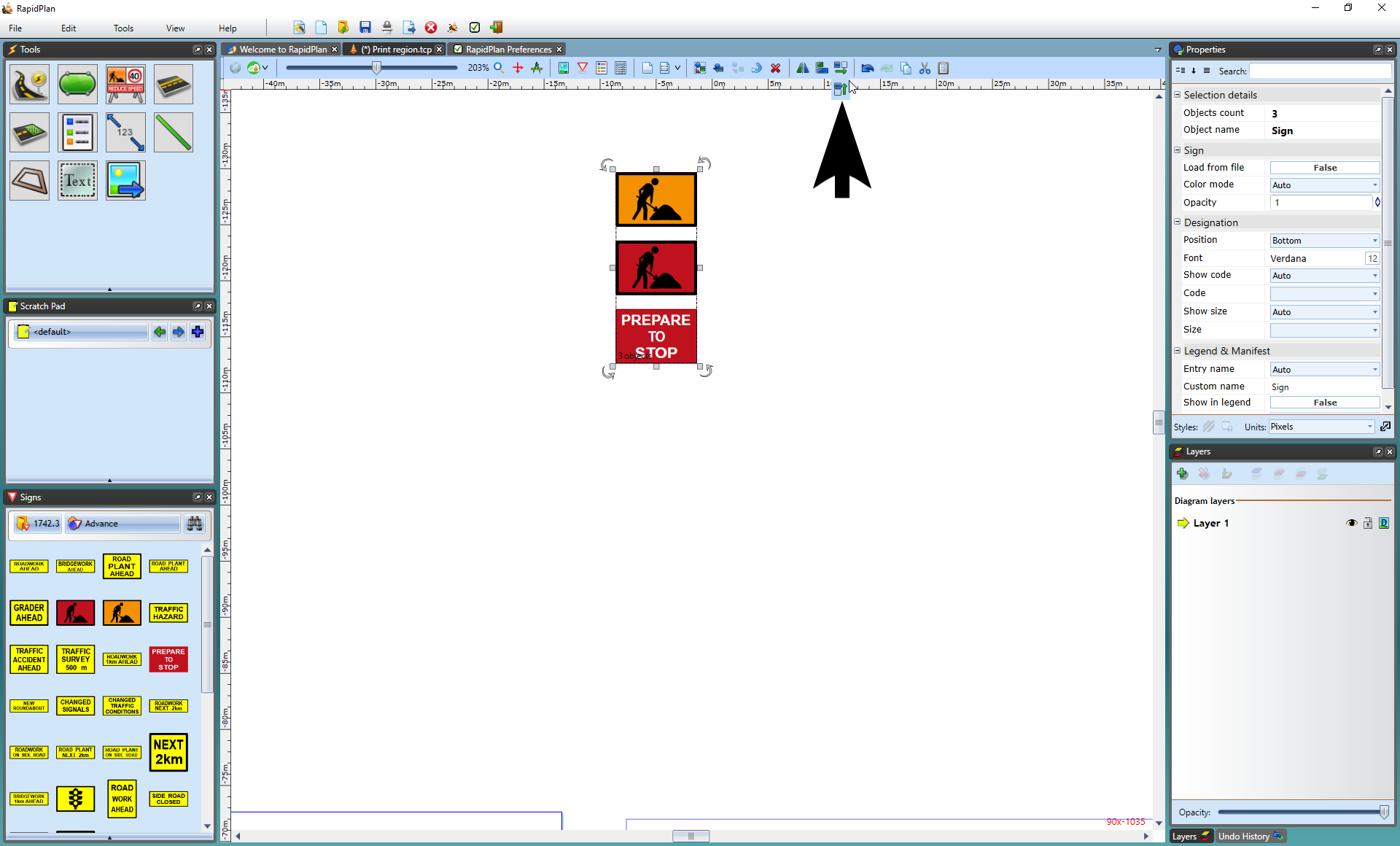The width and height of the screenshot is (1400, 846).
Task: Click the Properties search field
Action: coord(1320,71)
